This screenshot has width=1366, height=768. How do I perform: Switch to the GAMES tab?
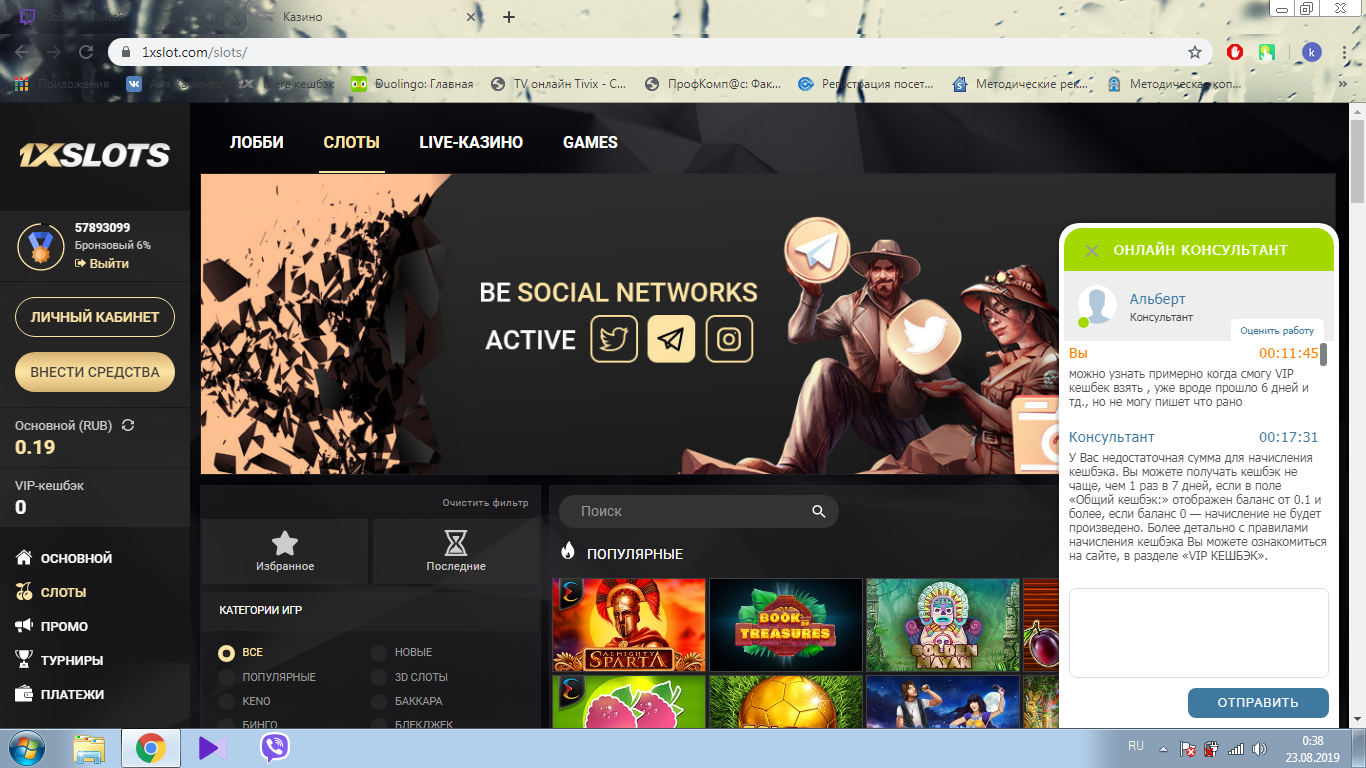point(590,142)
